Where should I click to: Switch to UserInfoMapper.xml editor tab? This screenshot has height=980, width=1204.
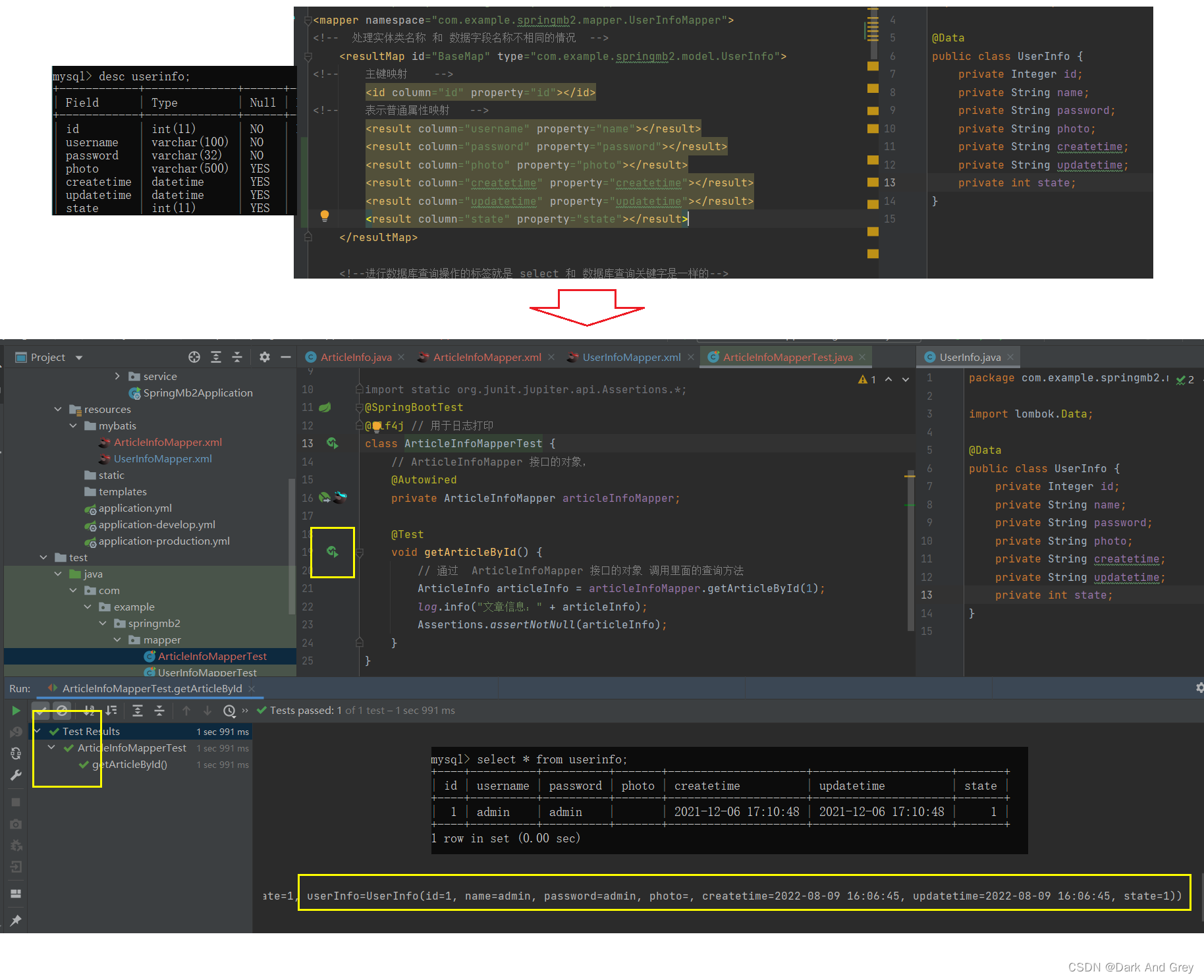(631, 358)
